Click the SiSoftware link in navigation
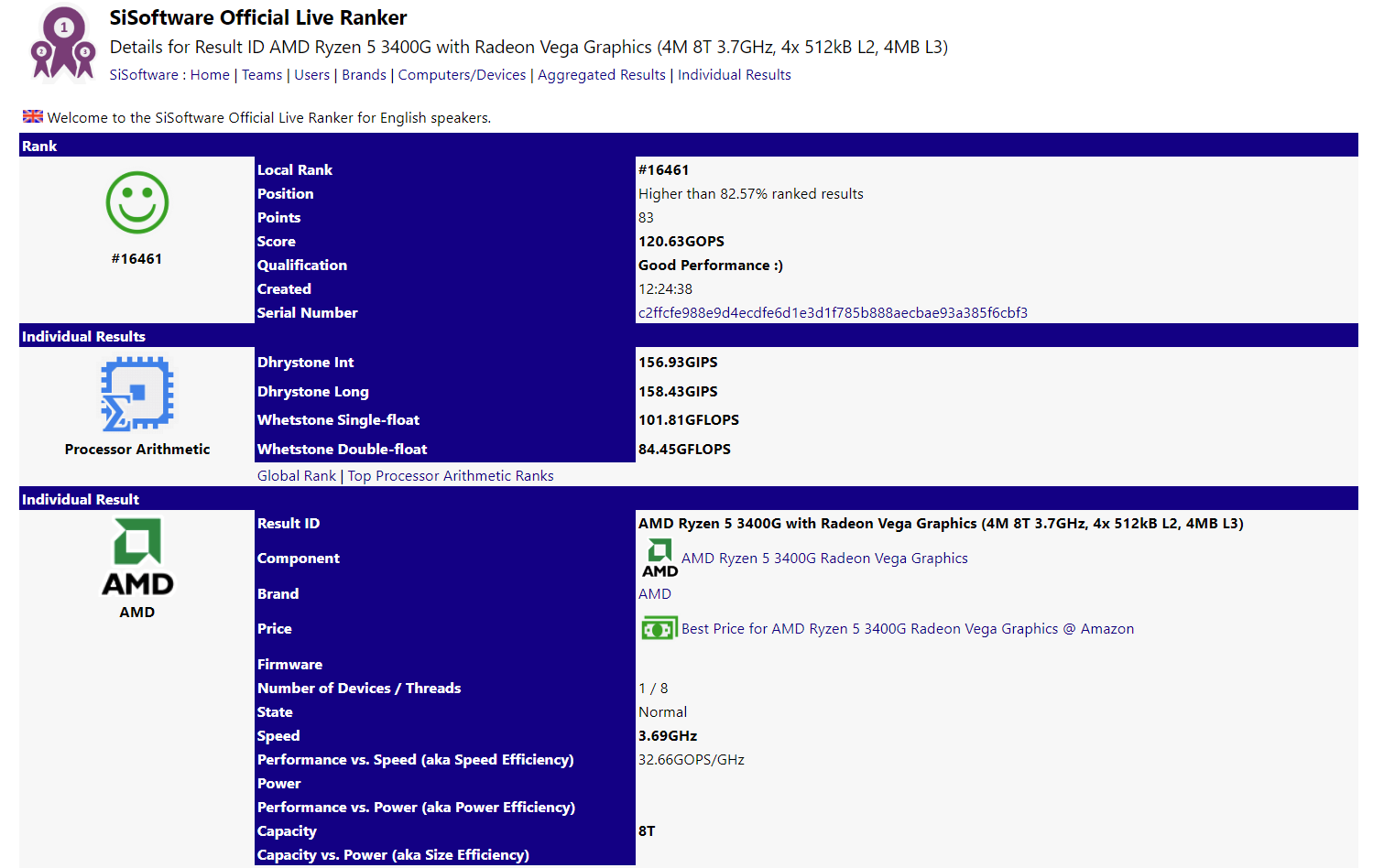Screen dimensions: 1395x868 point(144,75)
